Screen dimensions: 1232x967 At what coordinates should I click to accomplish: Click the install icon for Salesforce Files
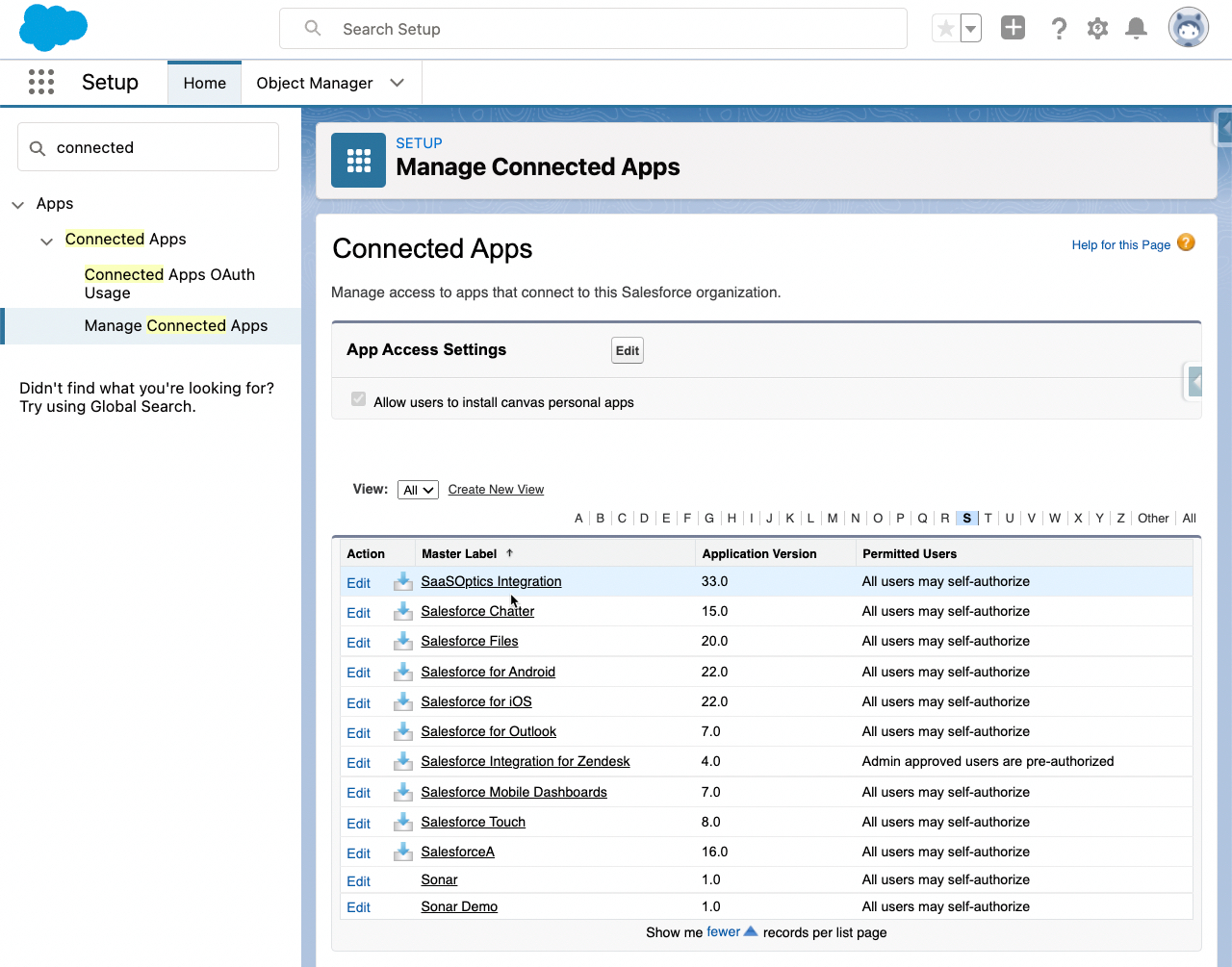tap(403, 641)
